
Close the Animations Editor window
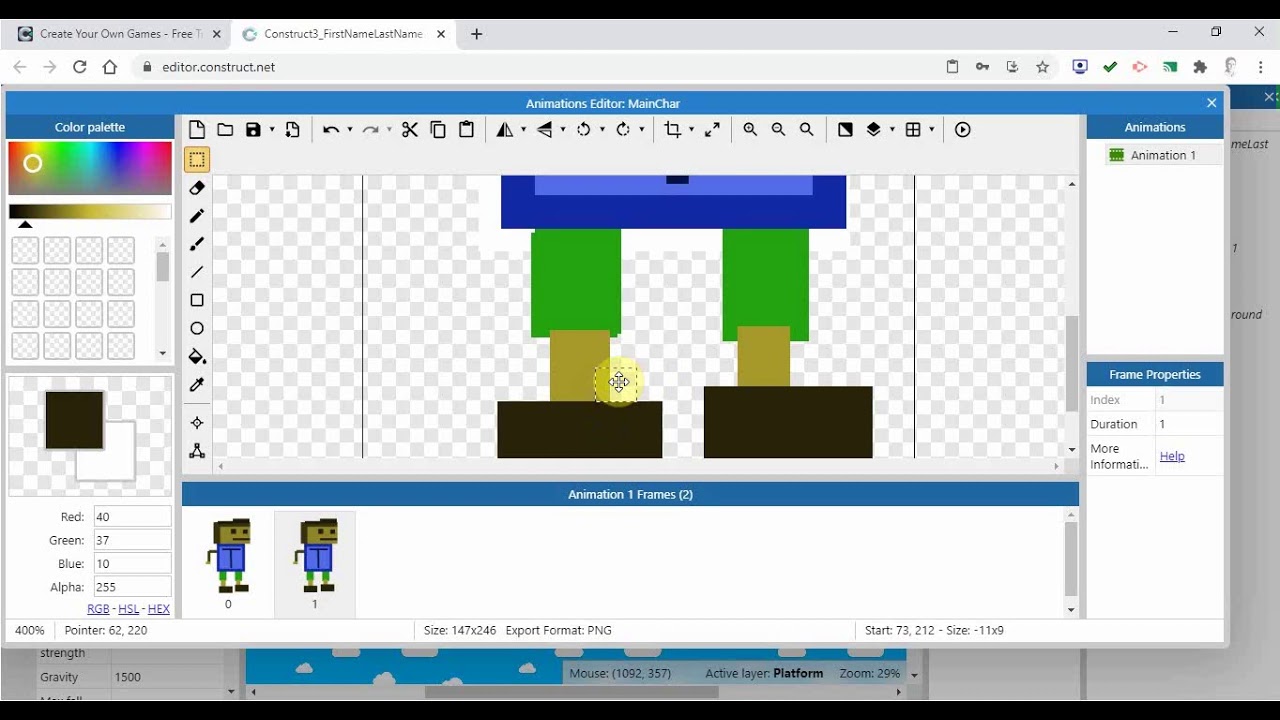pos(1211,103)
